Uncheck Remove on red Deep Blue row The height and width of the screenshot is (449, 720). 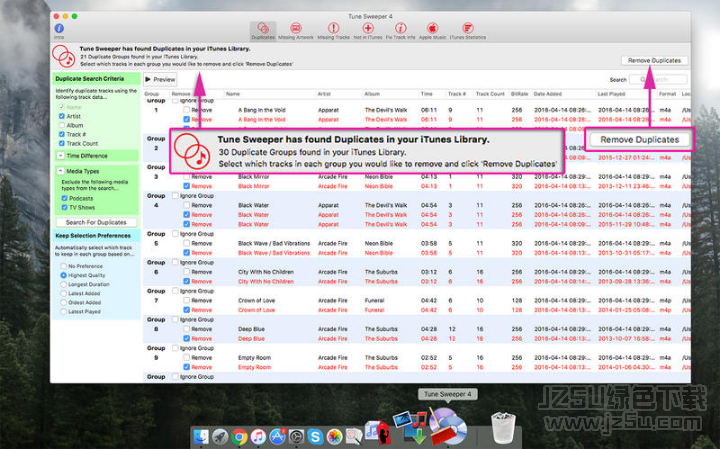click(186, 338)
